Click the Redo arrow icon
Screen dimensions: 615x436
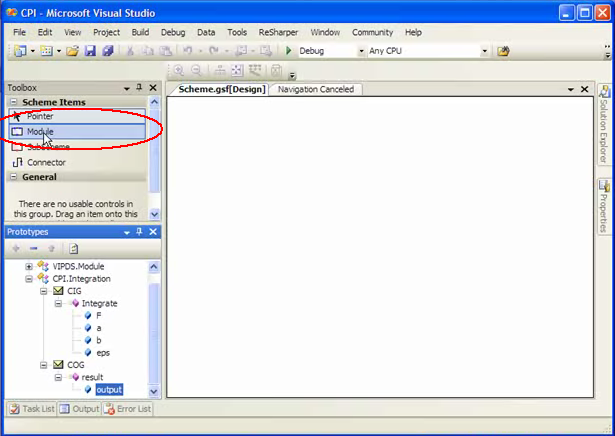[214, 51]
